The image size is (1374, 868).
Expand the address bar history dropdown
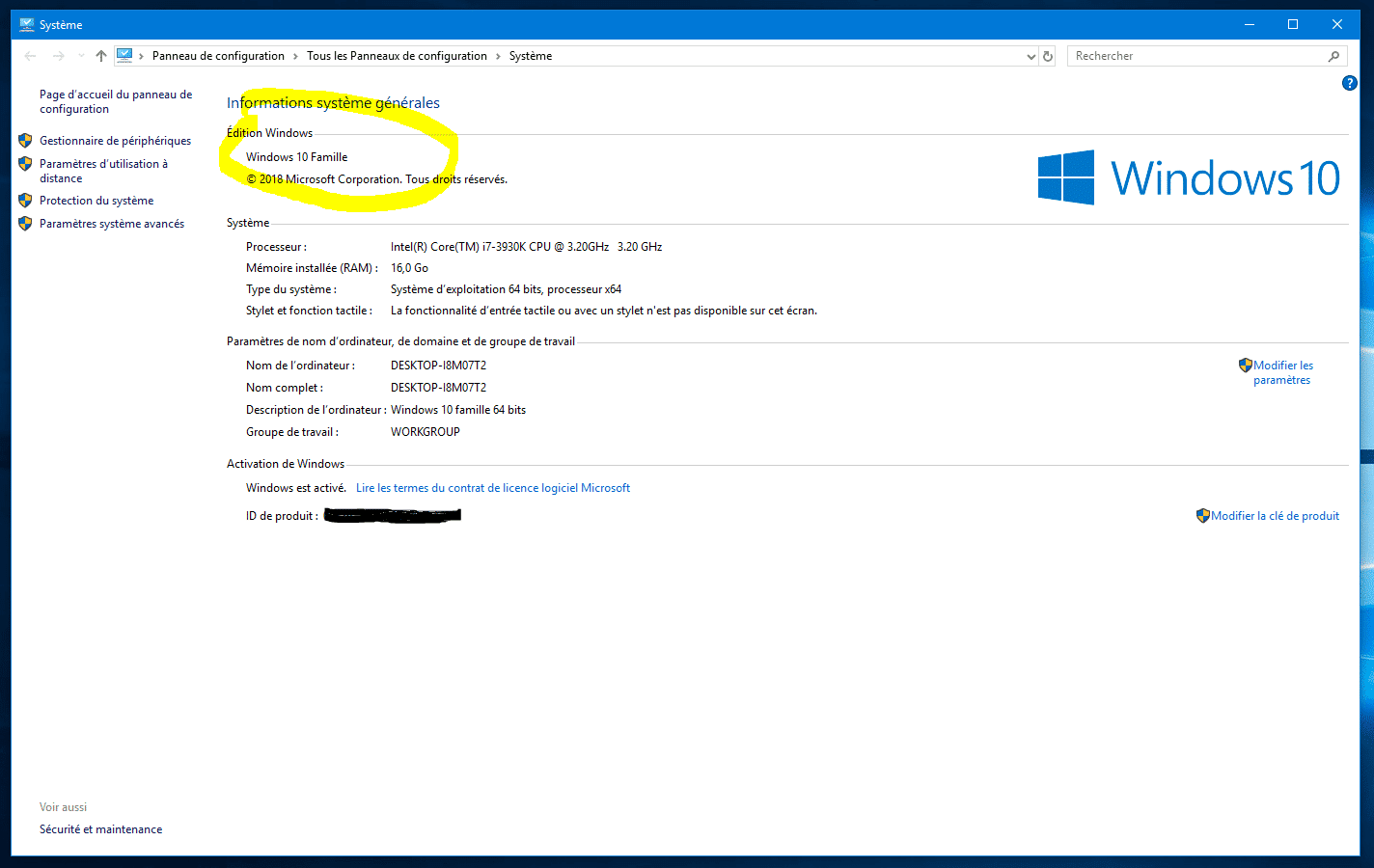(x=1030, y=56)
